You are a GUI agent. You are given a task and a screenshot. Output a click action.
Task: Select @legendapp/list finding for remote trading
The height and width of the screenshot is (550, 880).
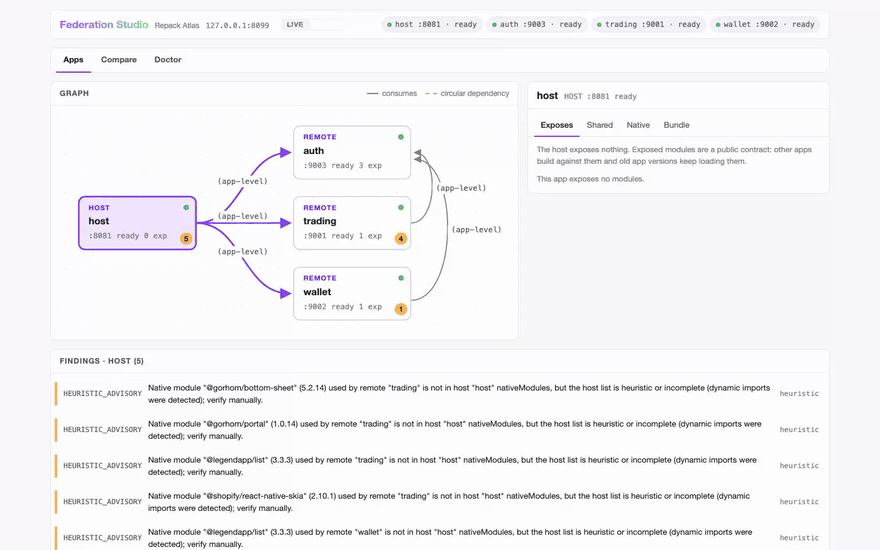click(441, 466)
